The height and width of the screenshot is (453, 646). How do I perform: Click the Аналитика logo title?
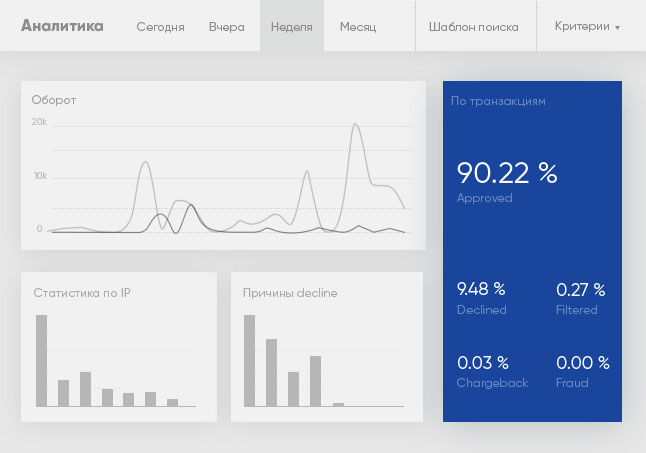tap(62, 26)
